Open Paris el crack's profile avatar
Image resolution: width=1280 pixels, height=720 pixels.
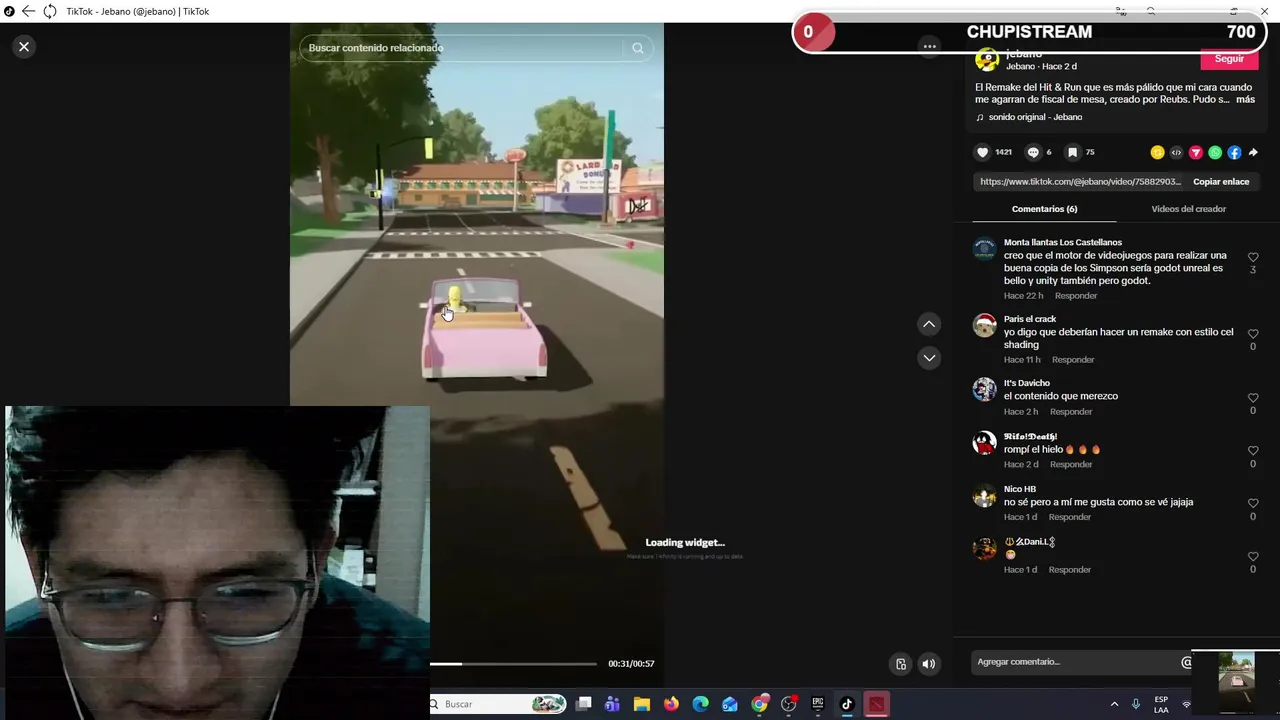[985, 325]
